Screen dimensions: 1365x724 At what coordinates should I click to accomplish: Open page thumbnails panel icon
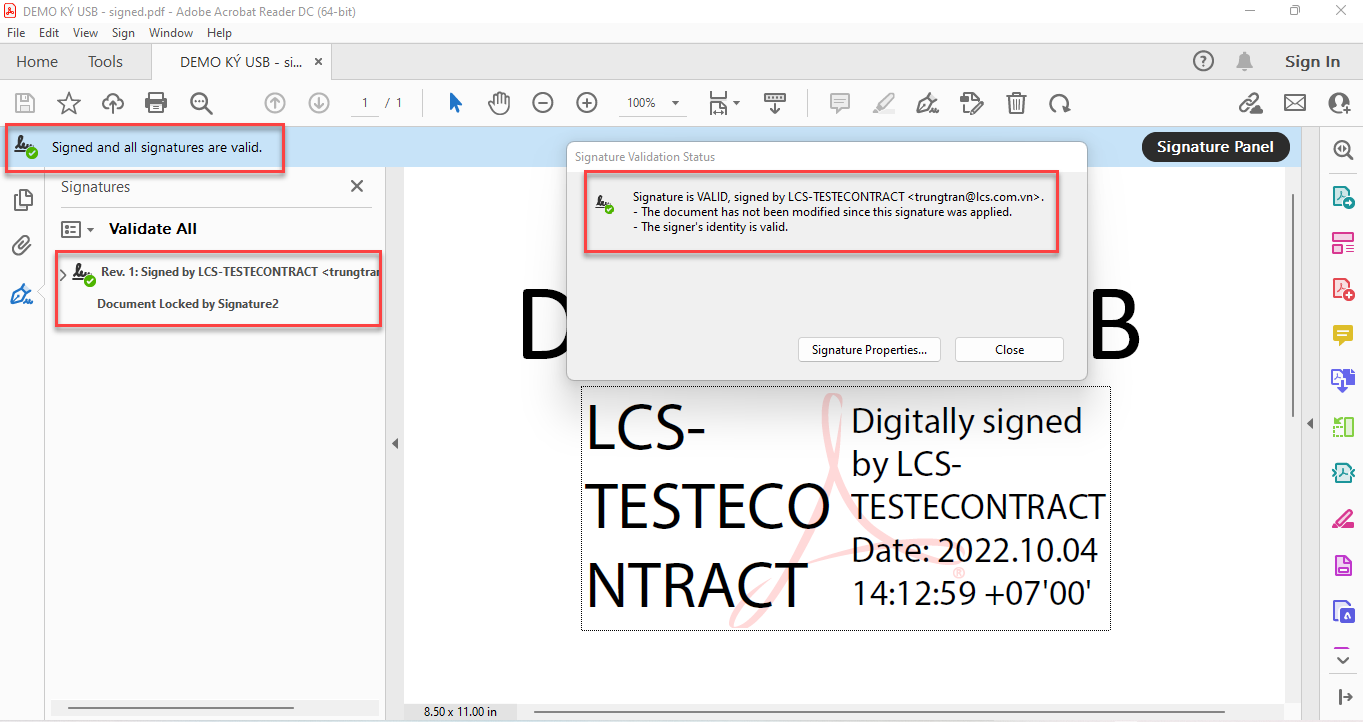pyautogui.click(x=22, y=201)
